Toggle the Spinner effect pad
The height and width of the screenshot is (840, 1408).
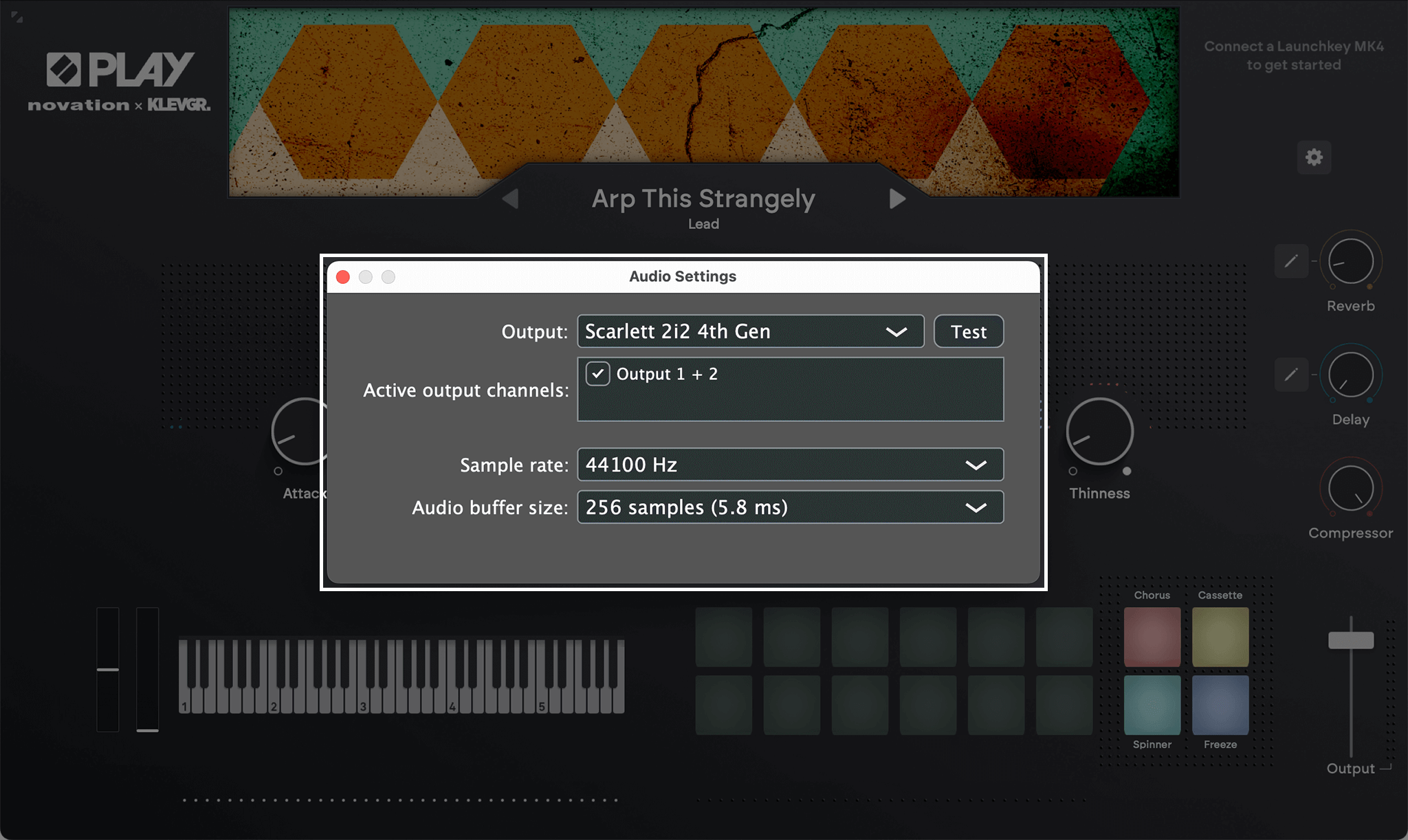click(x=1152, y=705)
